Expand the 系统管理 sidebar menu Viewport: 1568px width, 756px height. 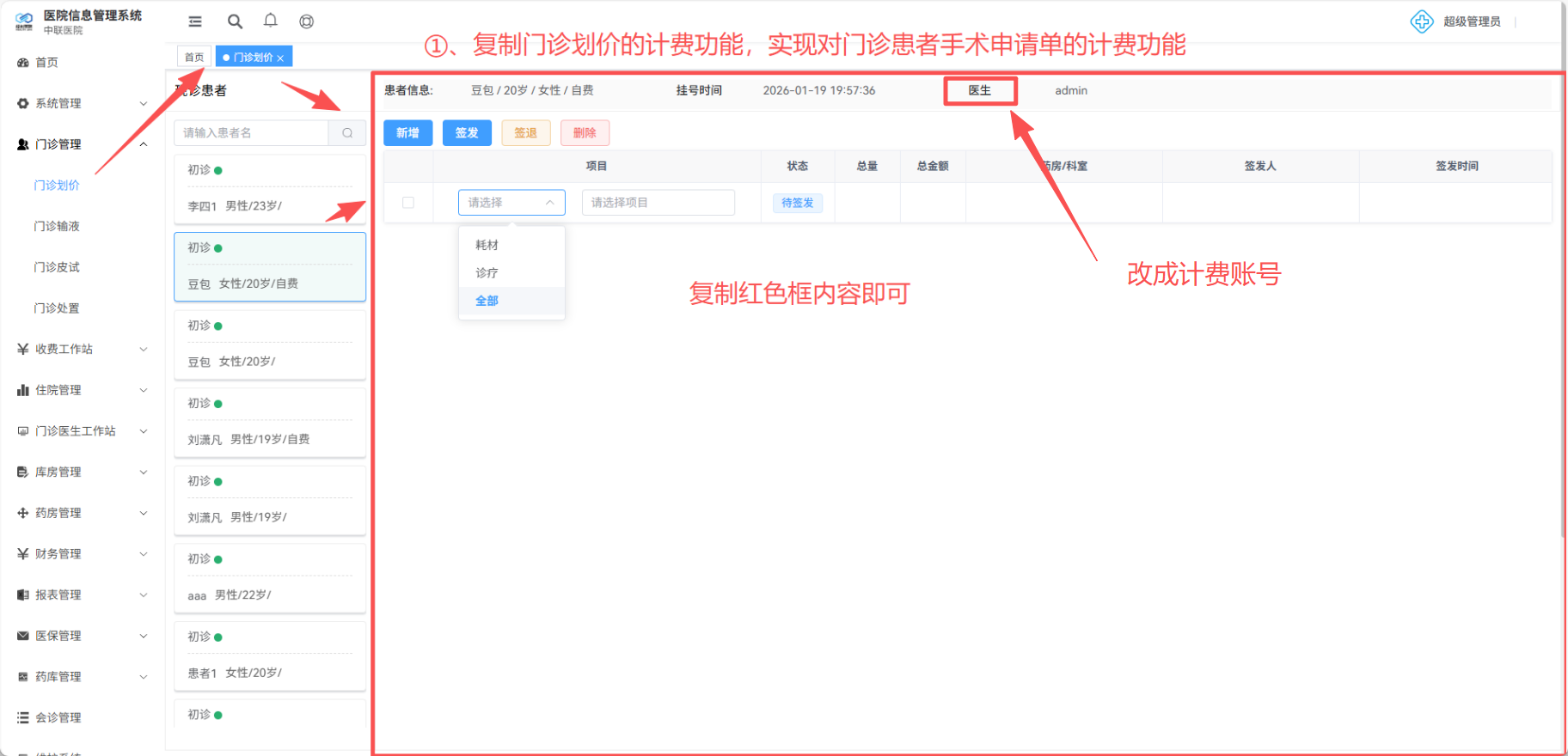pyautogui.click(x=82, y=103)
